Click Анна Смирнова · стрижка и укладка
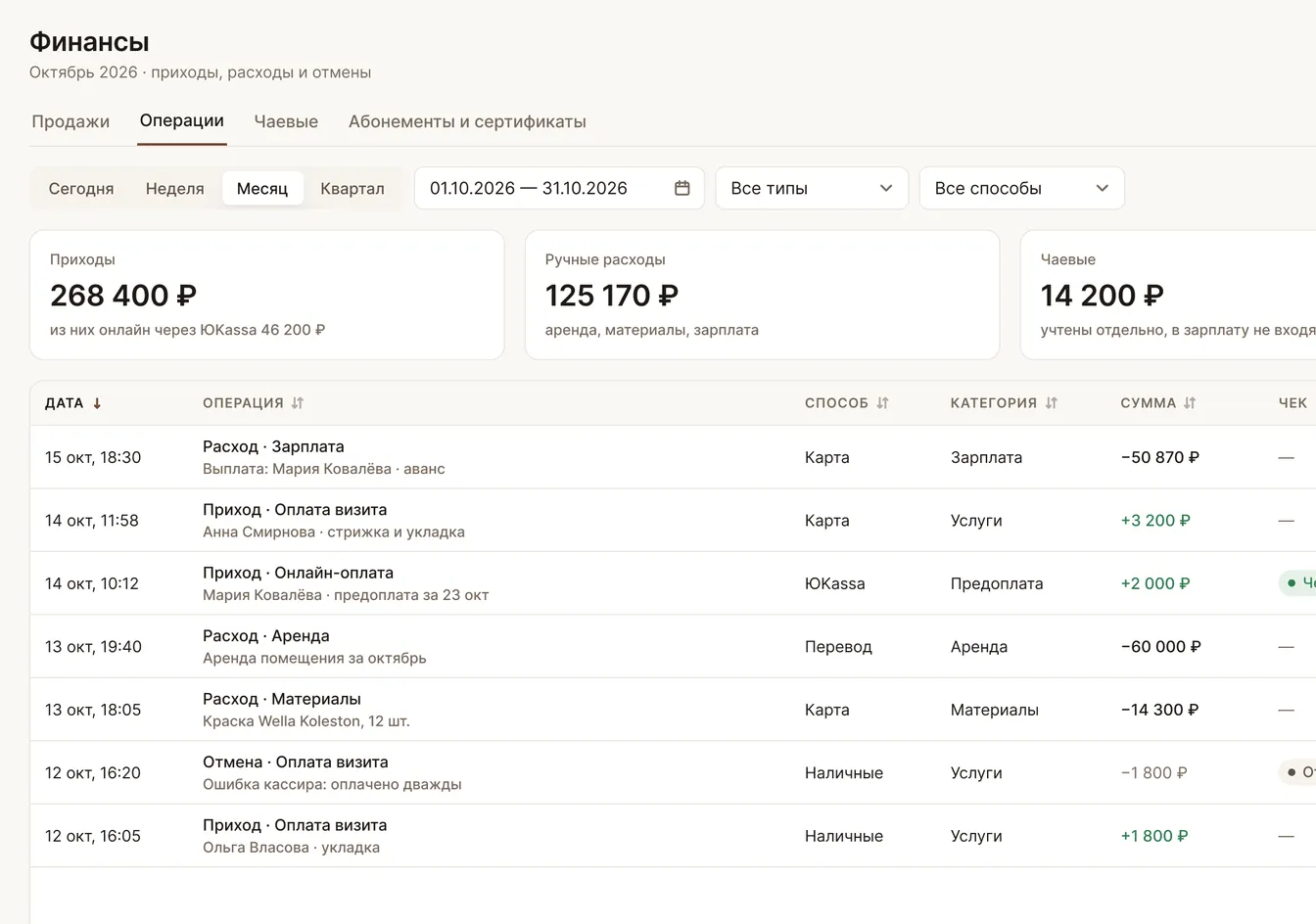1316x924 pixels. (334, 532)
